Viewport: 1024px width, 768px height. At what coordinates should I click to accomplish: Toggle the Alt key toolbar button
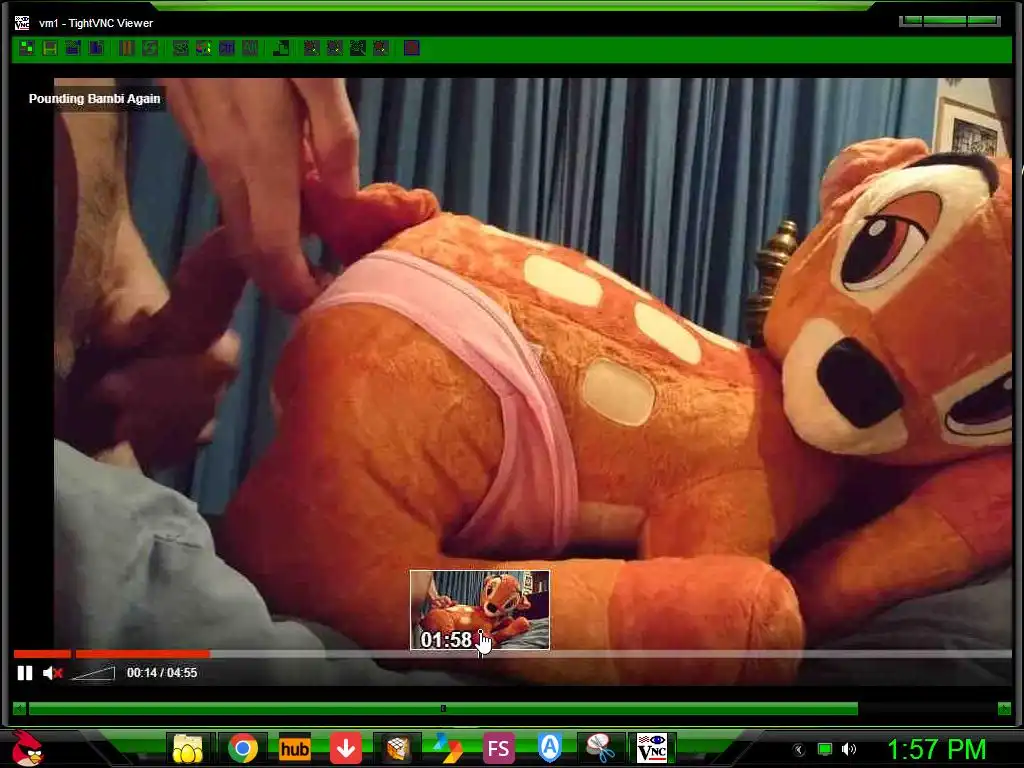(x=250, y=48)
